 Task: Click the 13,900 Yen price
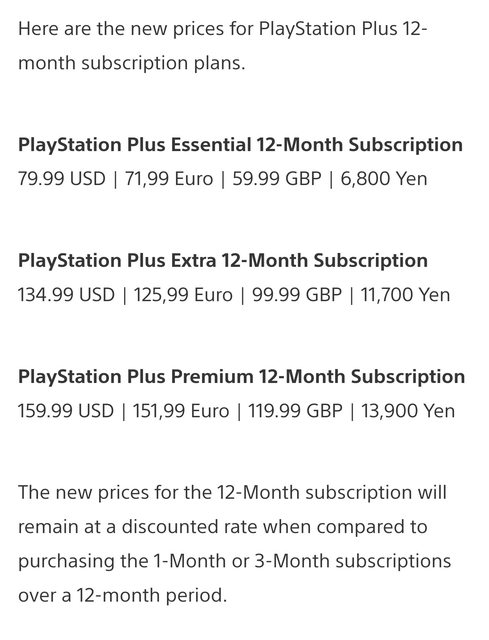point(408,411)
